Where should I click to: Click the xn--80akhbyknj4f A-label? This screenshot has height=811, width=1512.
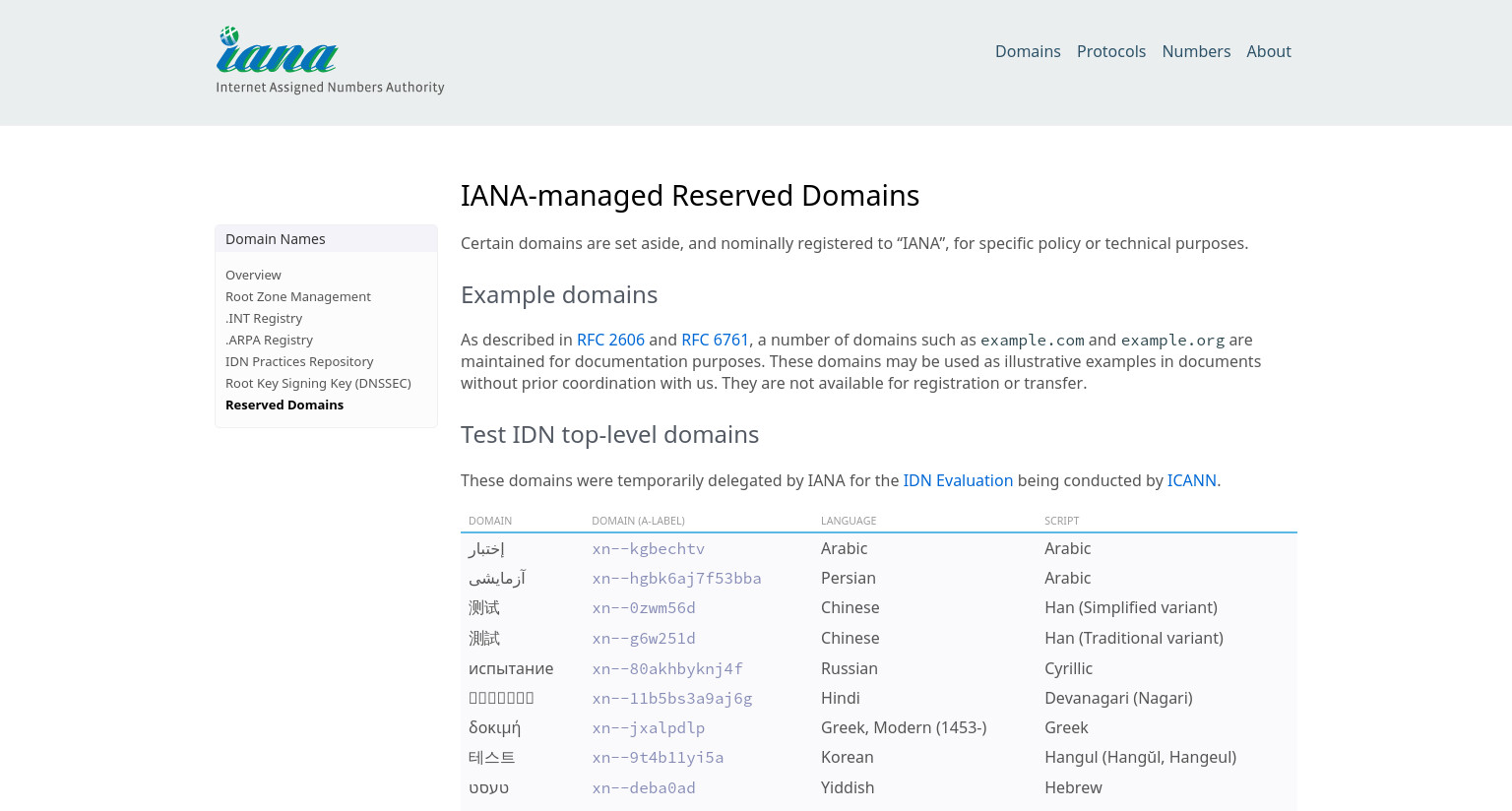(x=667, y=668)
